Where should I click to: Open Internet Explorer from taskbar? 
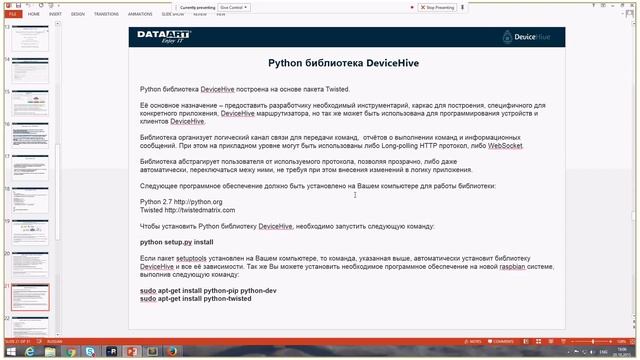tap(30, 351)
